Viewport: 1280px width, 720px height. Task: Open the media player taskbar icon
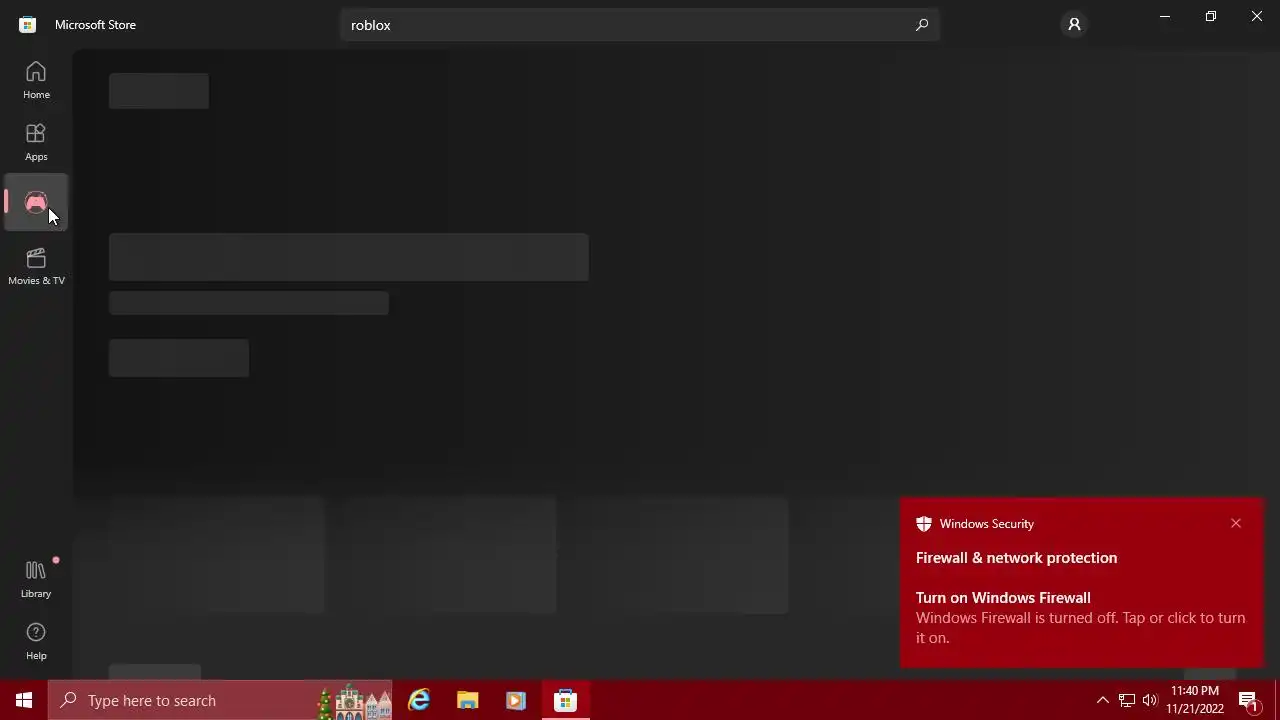[x=516, y=700]
